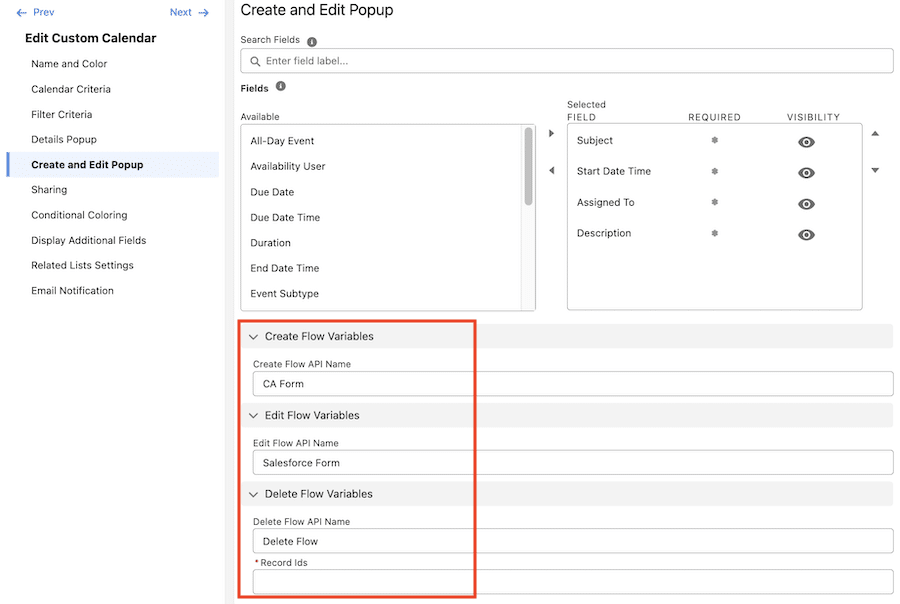Move selected field up with up arrow
This screenshot has height=604, width=900.
point(875,134)
